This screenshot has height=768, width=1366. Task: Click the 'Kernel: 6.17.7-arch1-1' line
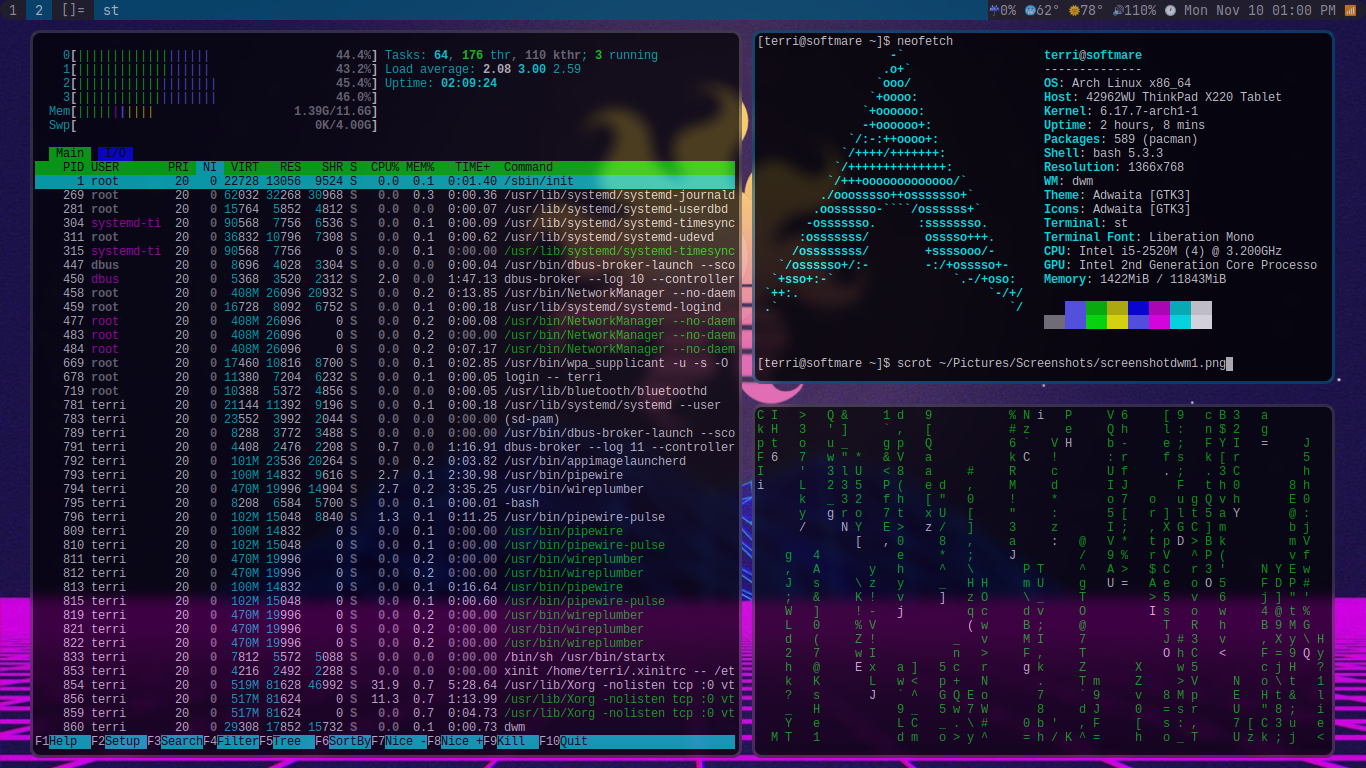tap(1121, 111)
